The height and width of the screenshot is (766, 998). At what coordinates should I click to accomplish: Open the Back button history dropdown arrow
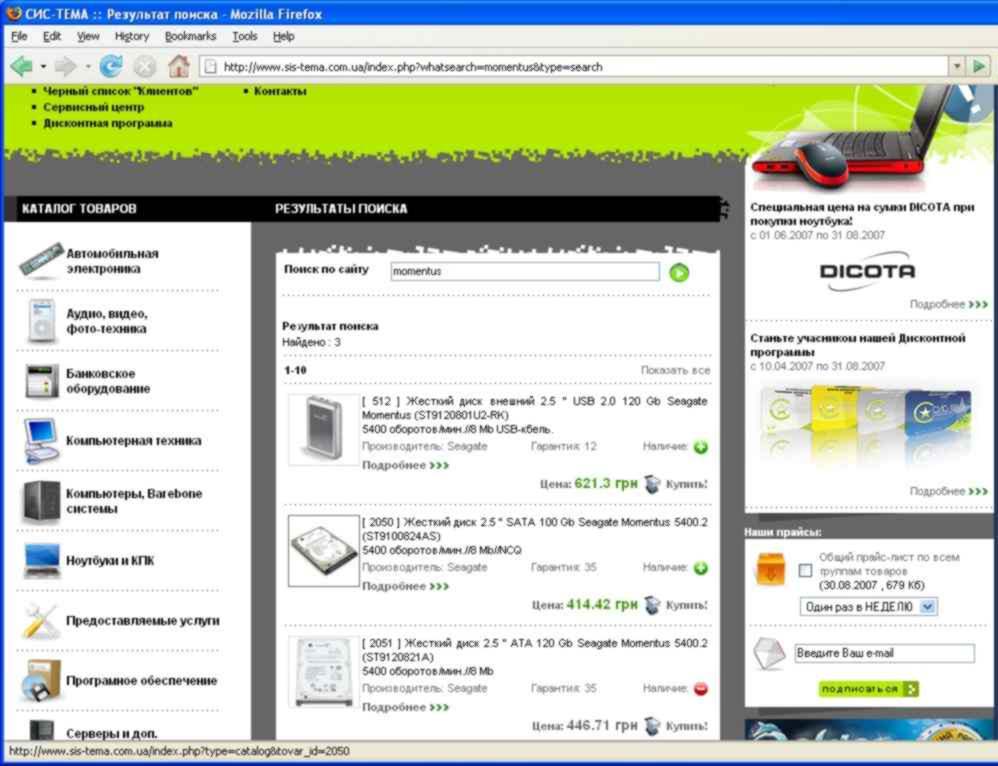coord(43,67)
